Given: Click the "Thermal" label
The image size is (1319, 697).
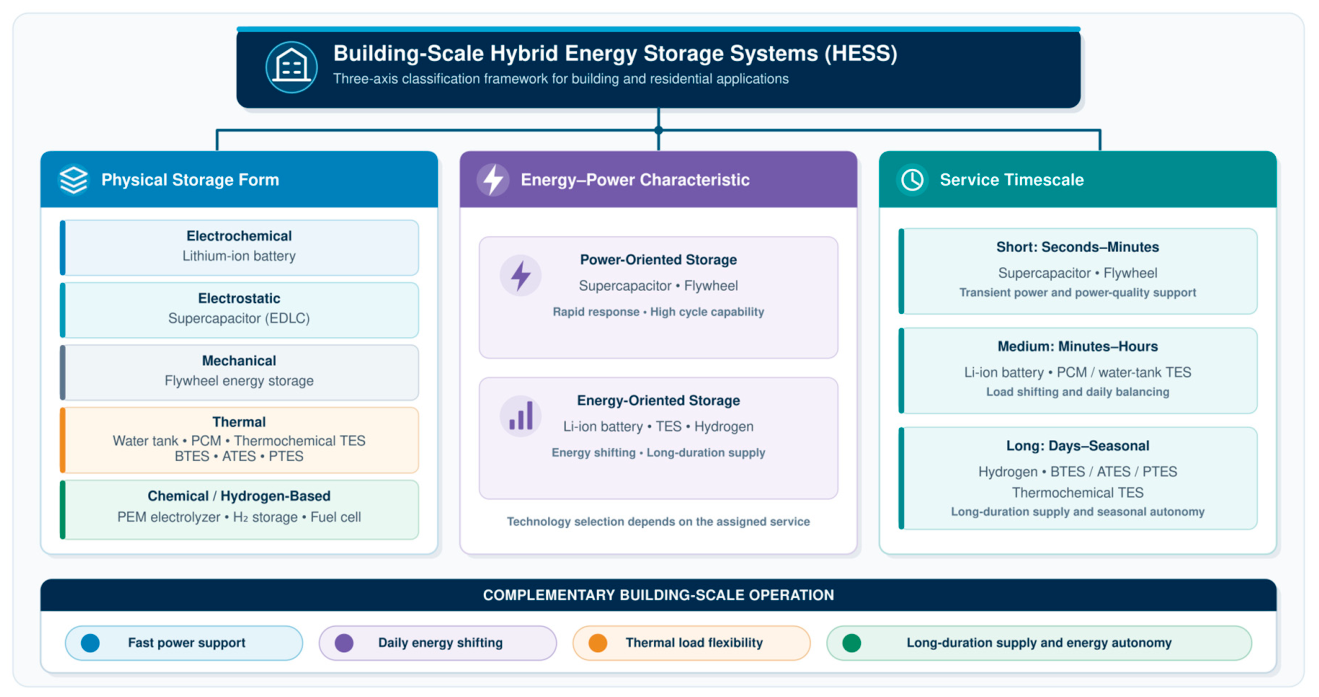Looking at the screenshot, I should coord(239,422).
